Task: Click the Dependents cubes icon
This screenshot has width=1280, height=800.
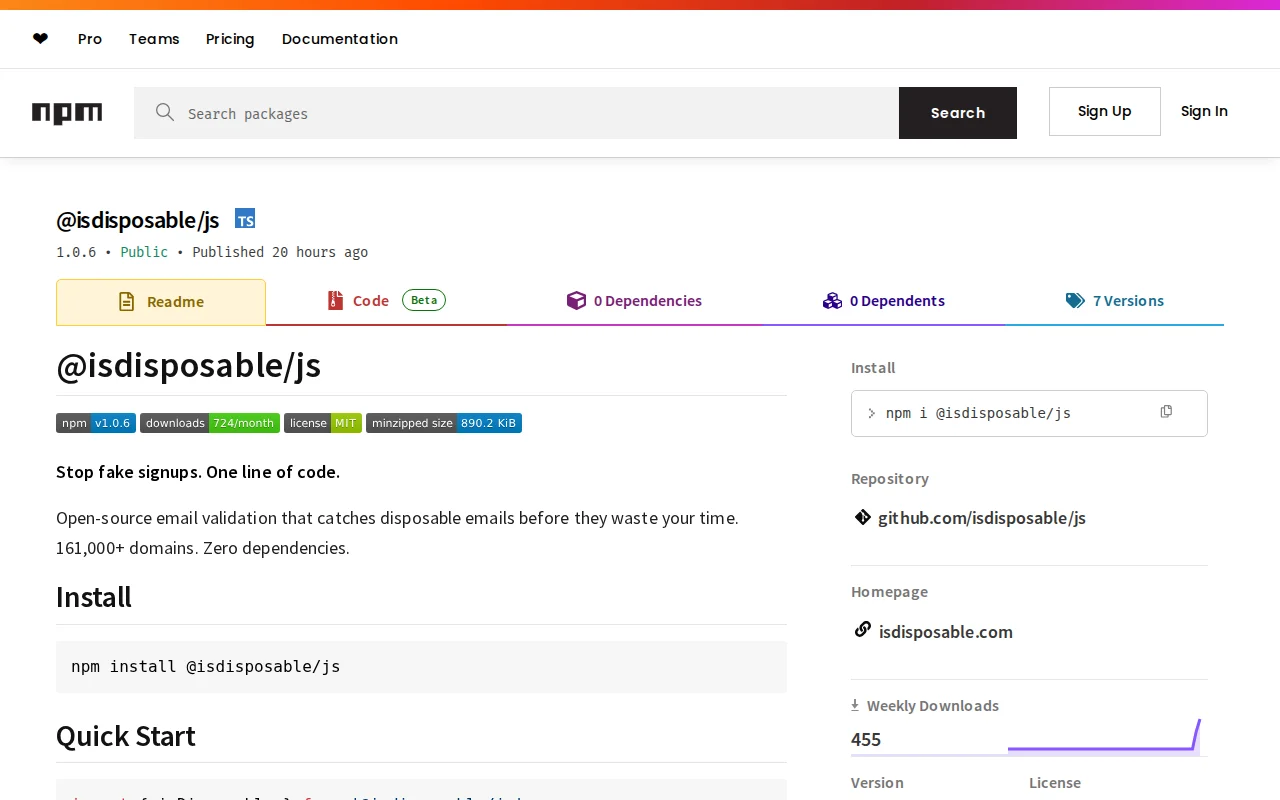Action: point(832,300)
